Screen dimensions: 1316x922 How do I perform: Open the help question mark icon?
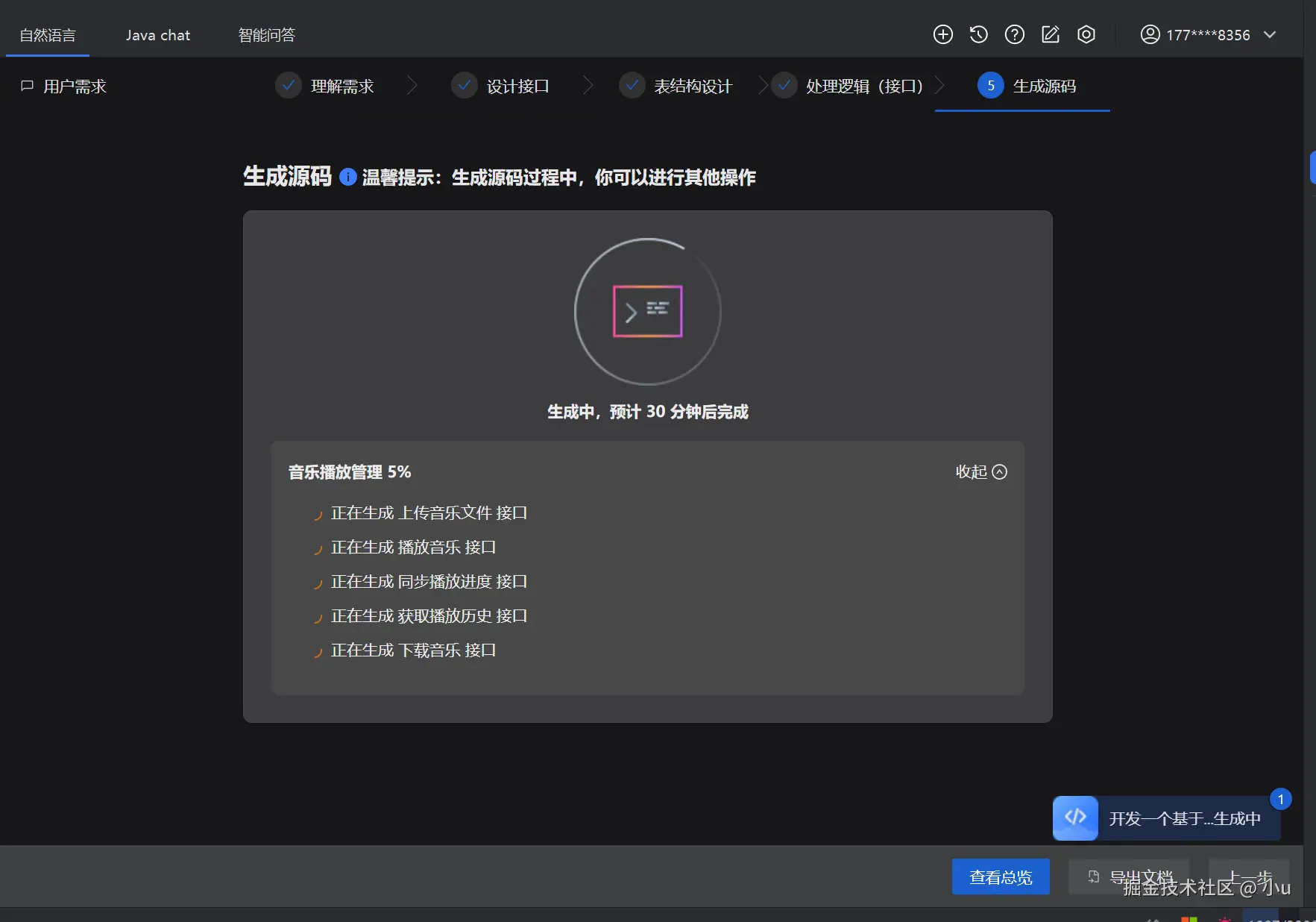1014,34
